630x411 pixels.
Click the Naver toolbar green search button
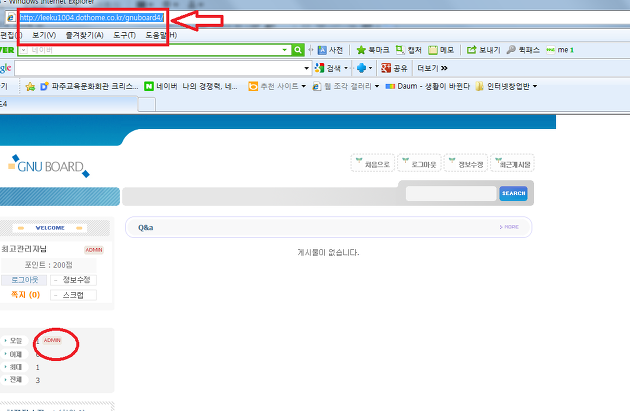[298, 50]
